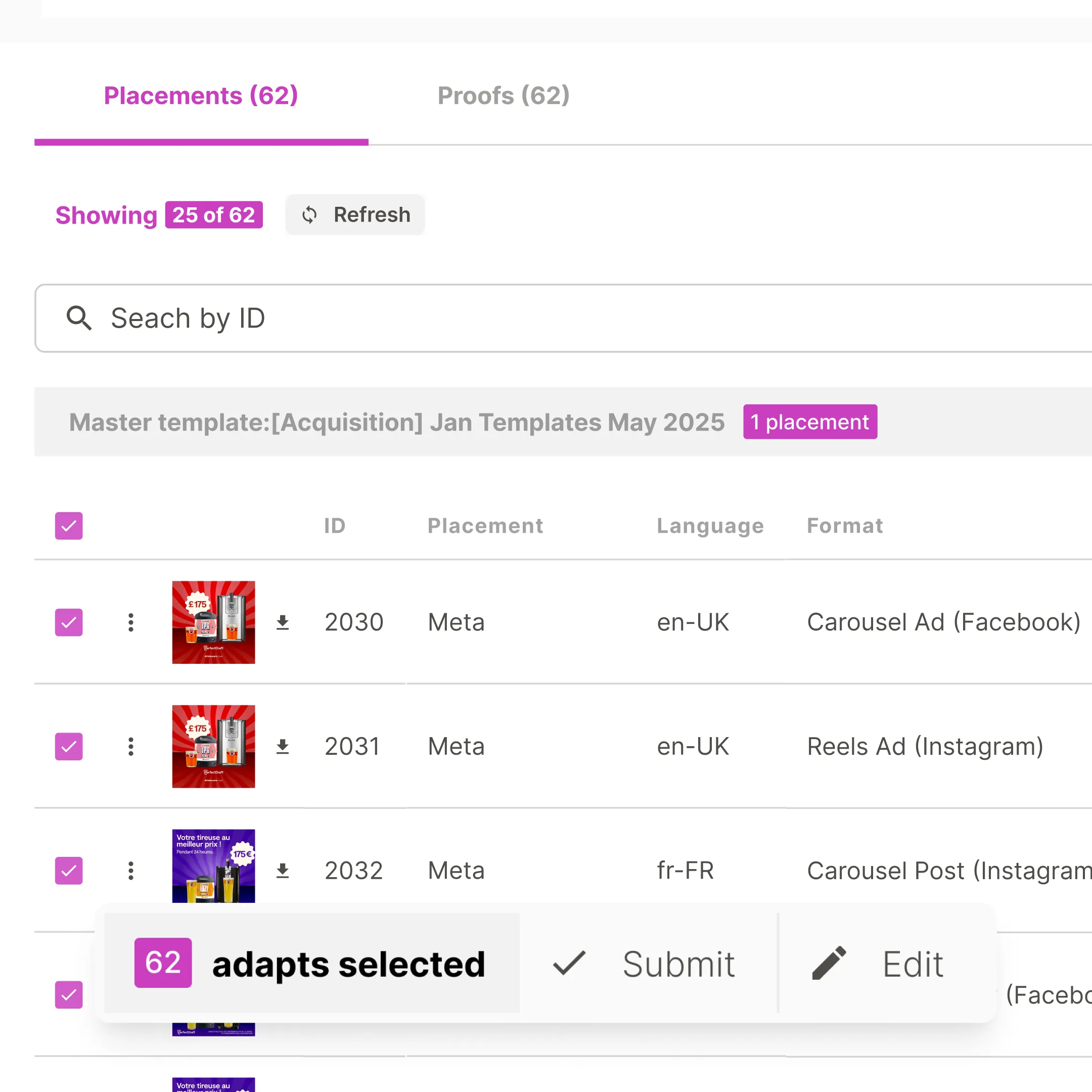The image size is (1092, 1092).
Task: Select the Placements tab
Action: [x=201, y=95]
